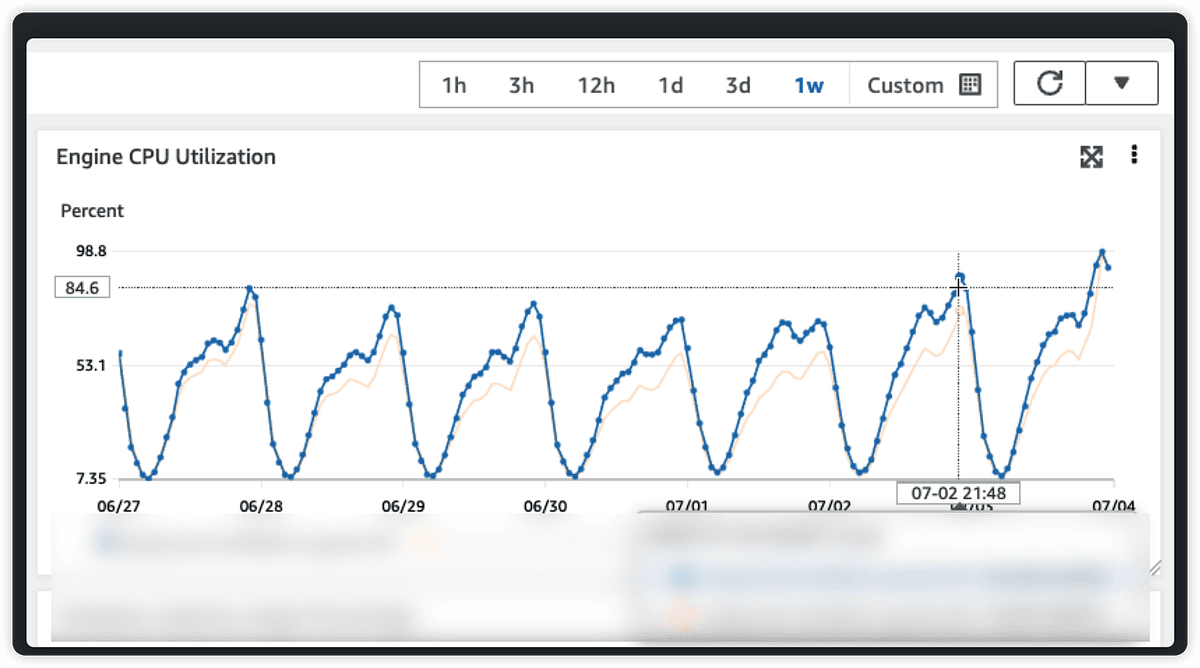Click the 07-02 21:48 timestamp label

click(x=958, y=493)
